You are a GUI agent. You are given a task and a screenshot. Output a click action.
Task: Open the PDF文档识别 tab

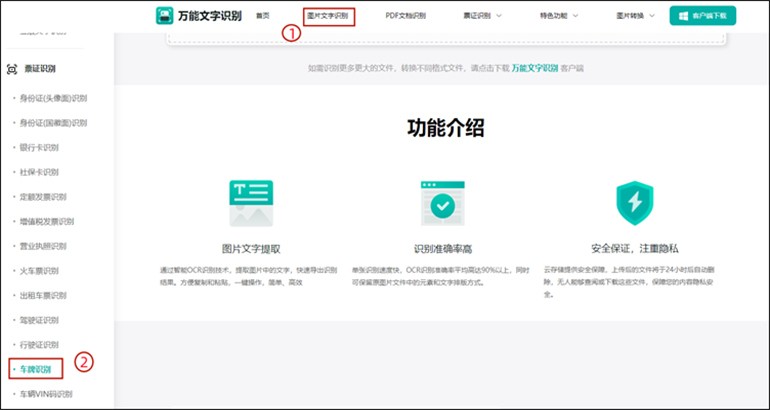(405, 16)
